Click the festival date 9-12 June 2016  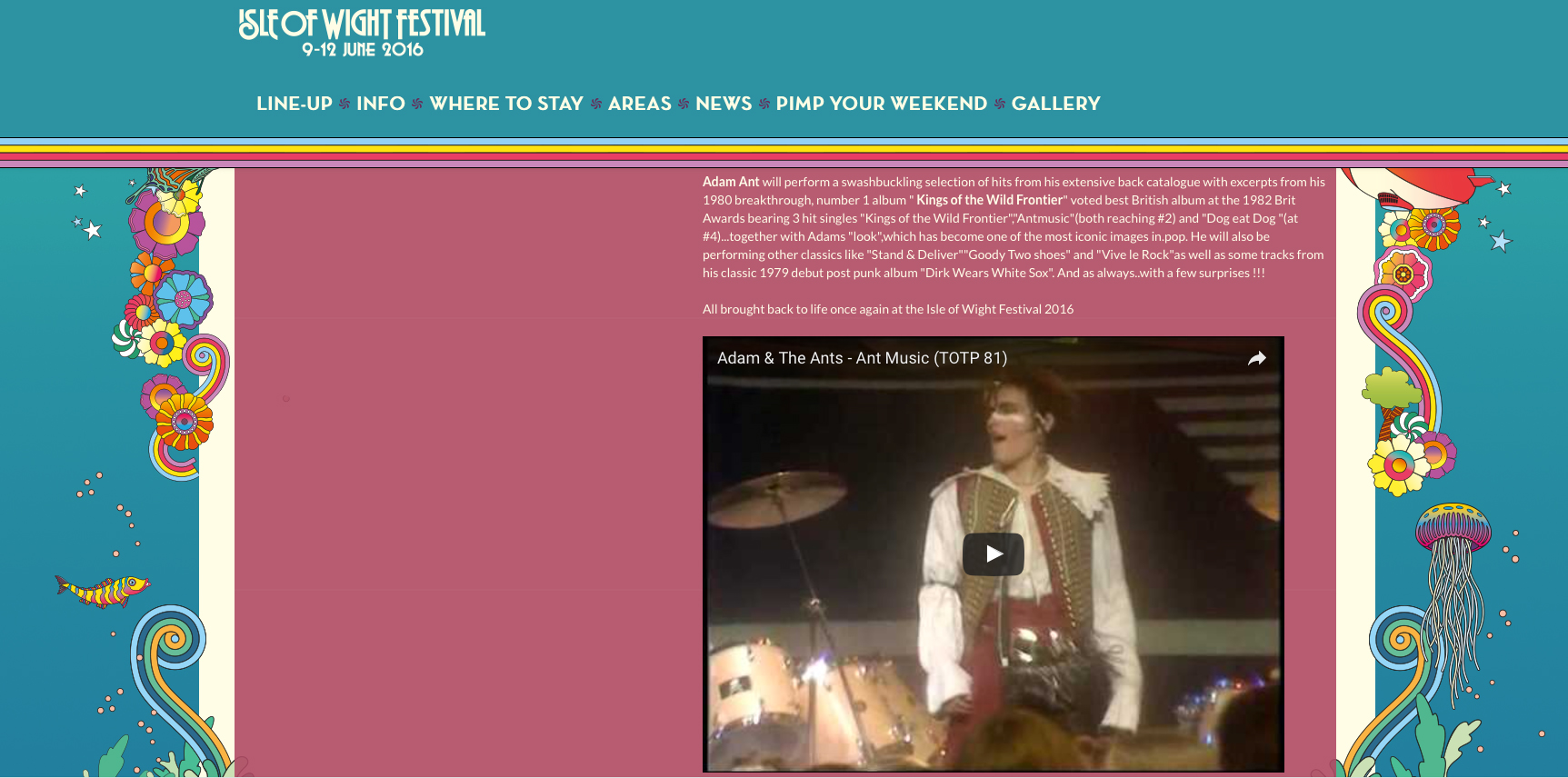click(x=363, y=50)
